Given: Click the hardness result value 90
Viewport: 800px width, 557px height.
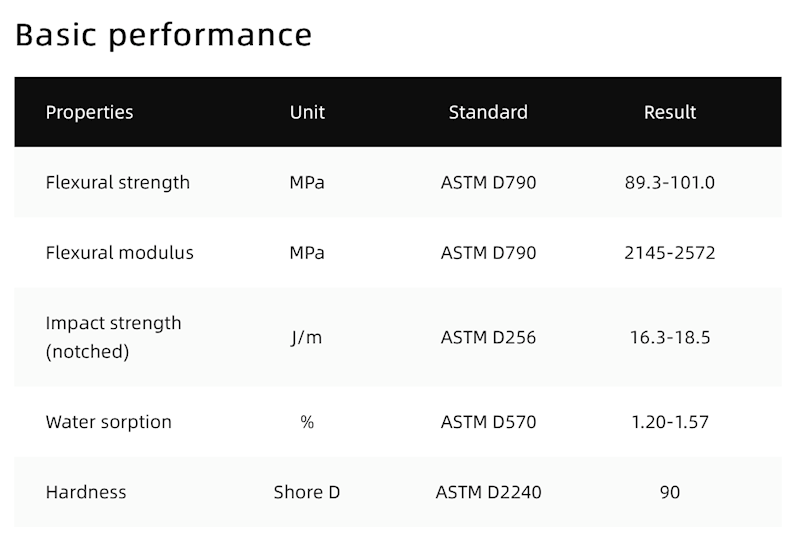Looking at the screenshot, I should coord(670,492).
